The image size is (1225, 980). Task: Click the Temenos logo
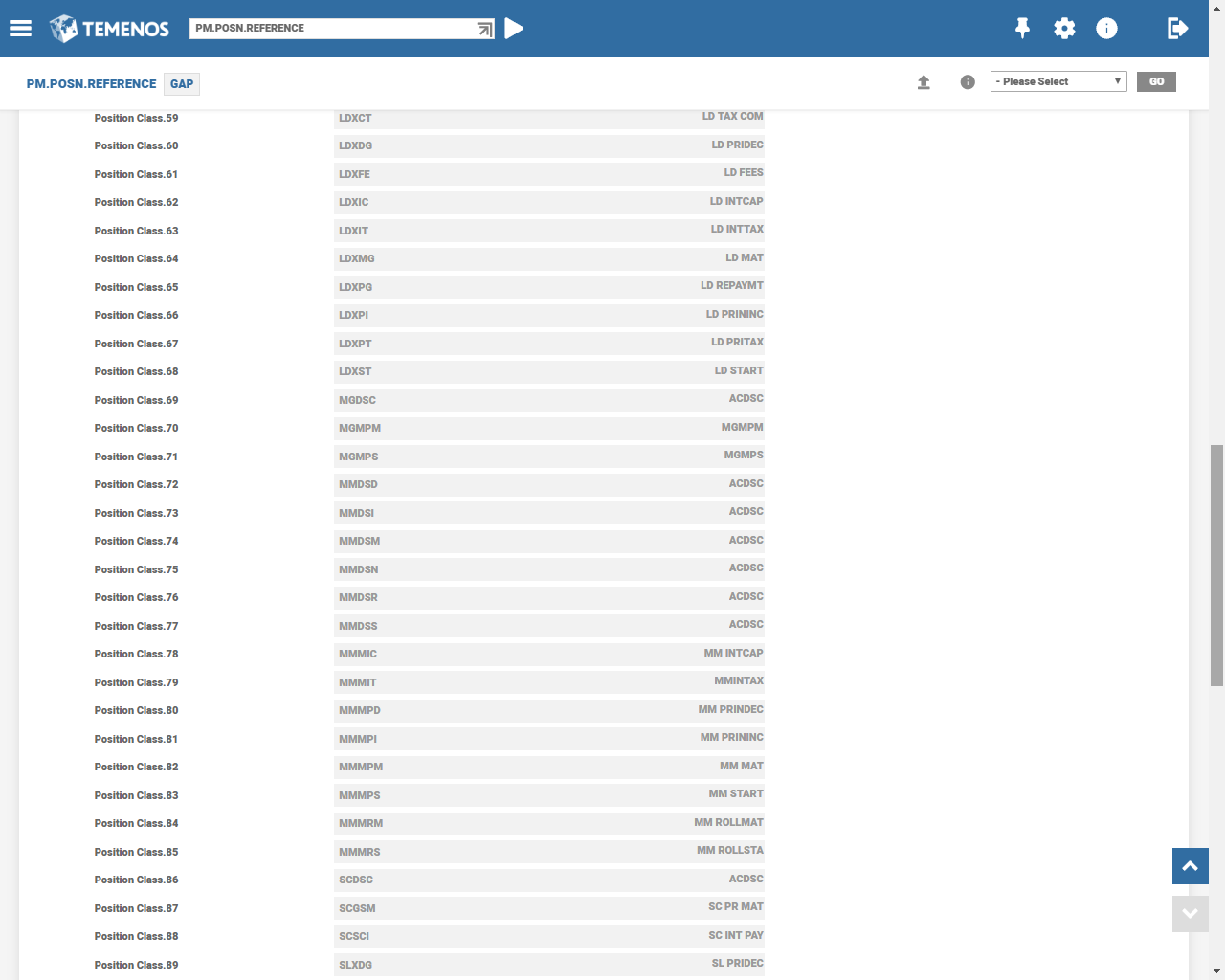(x=109, y=29)
